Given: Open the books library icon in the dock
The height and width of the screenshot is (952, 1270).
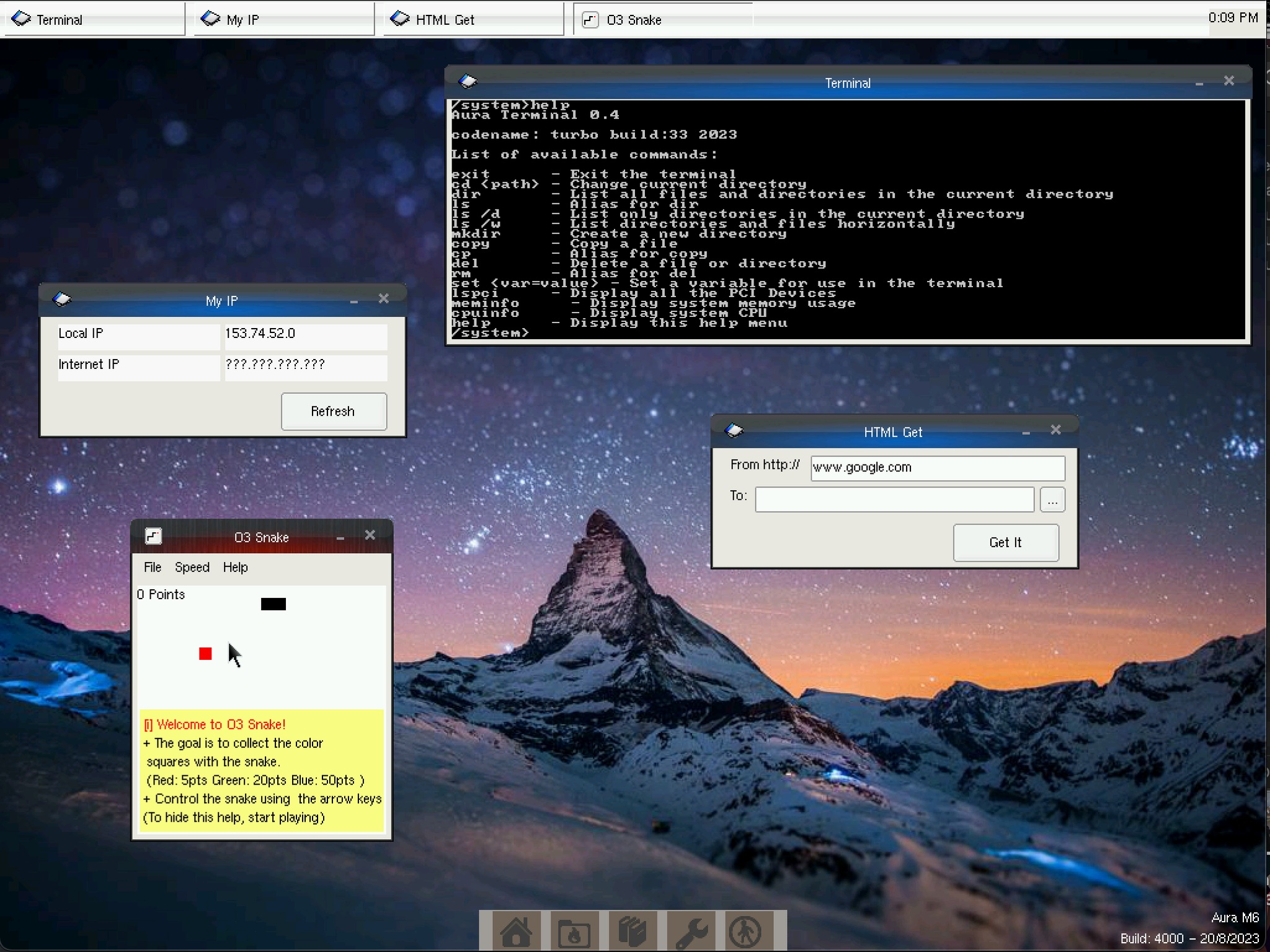Looking at the screenshot, I should 632,930.
